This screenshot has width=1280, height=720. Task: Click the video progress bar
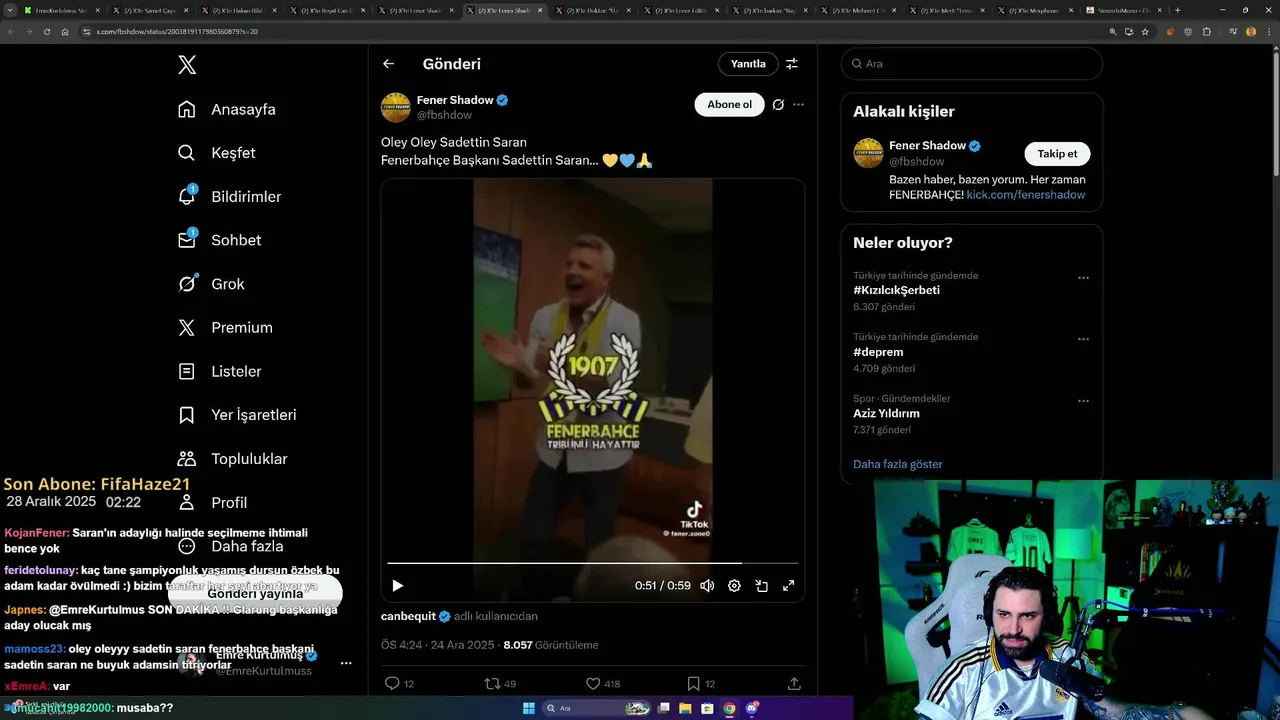pyautogui.click(x=593, y=564)
